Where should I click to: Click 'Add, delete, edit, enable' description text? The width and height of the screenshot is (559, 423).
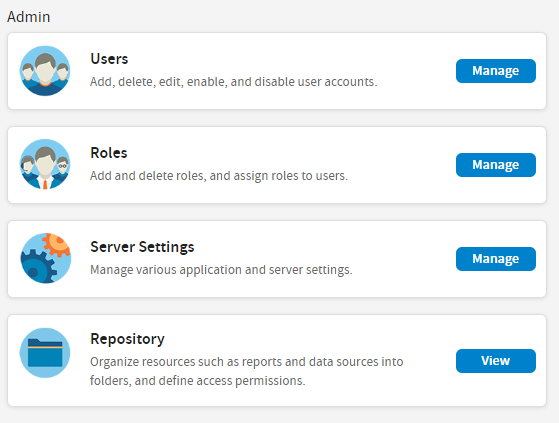pos(234,82)
